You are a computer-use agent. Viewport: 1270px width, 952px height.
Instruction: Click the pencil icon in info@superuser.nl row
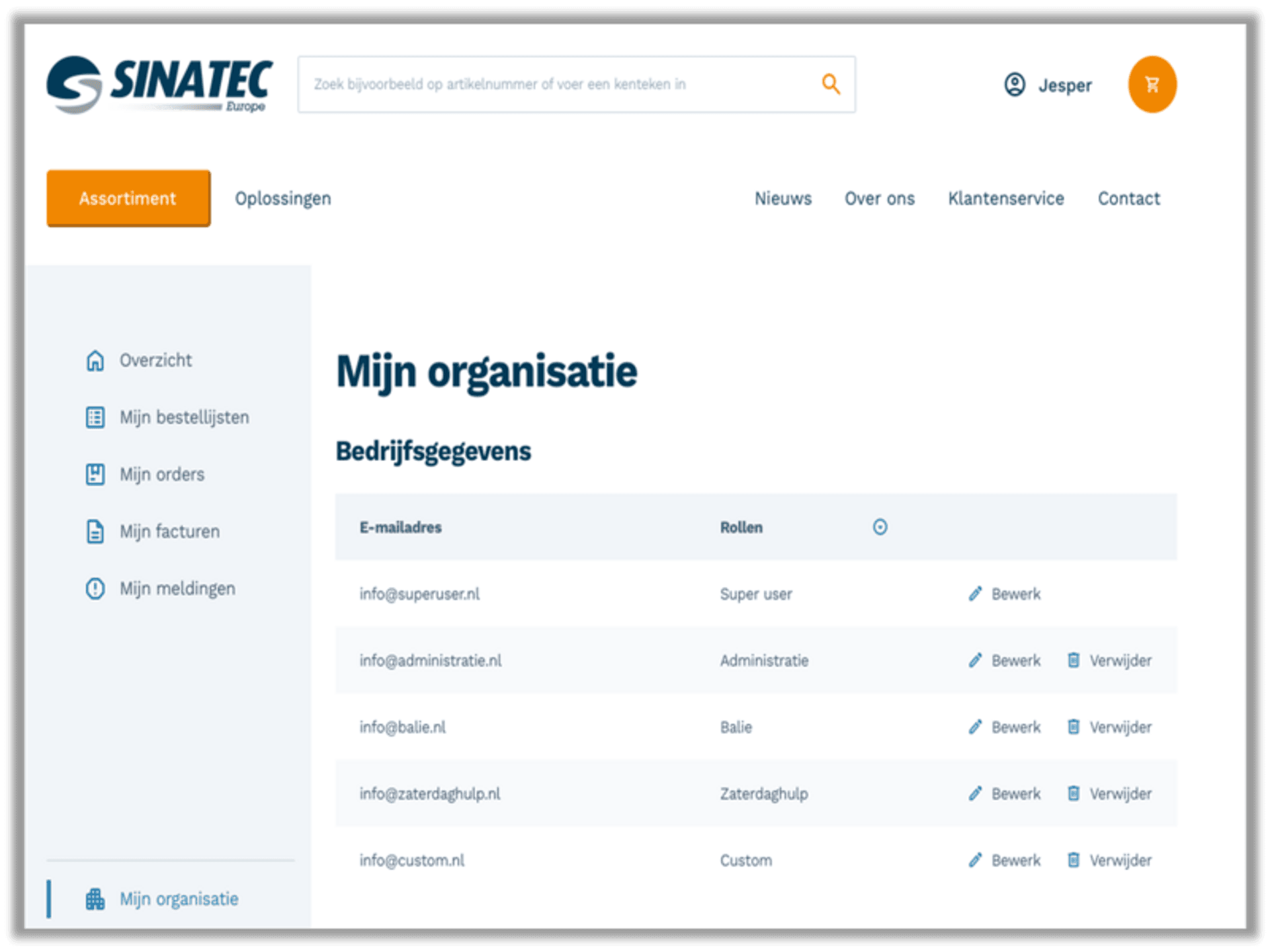[975, 594]
